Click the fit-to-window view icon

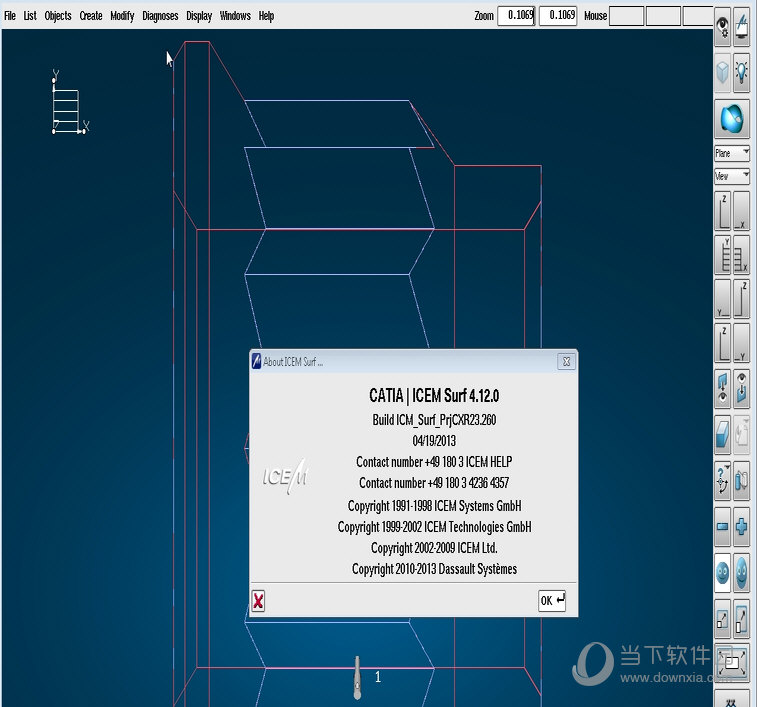732,662
